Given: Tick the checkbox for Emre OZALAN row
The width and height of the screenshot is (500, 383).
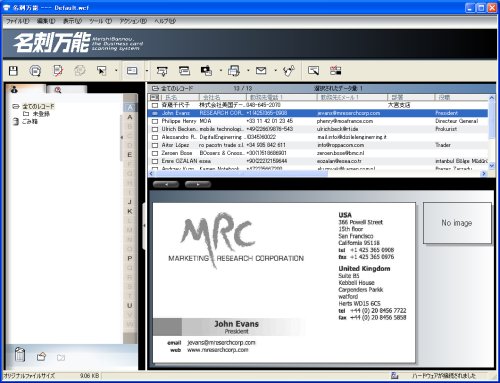Looking at the screenshot, I should [x=155, y=161].
